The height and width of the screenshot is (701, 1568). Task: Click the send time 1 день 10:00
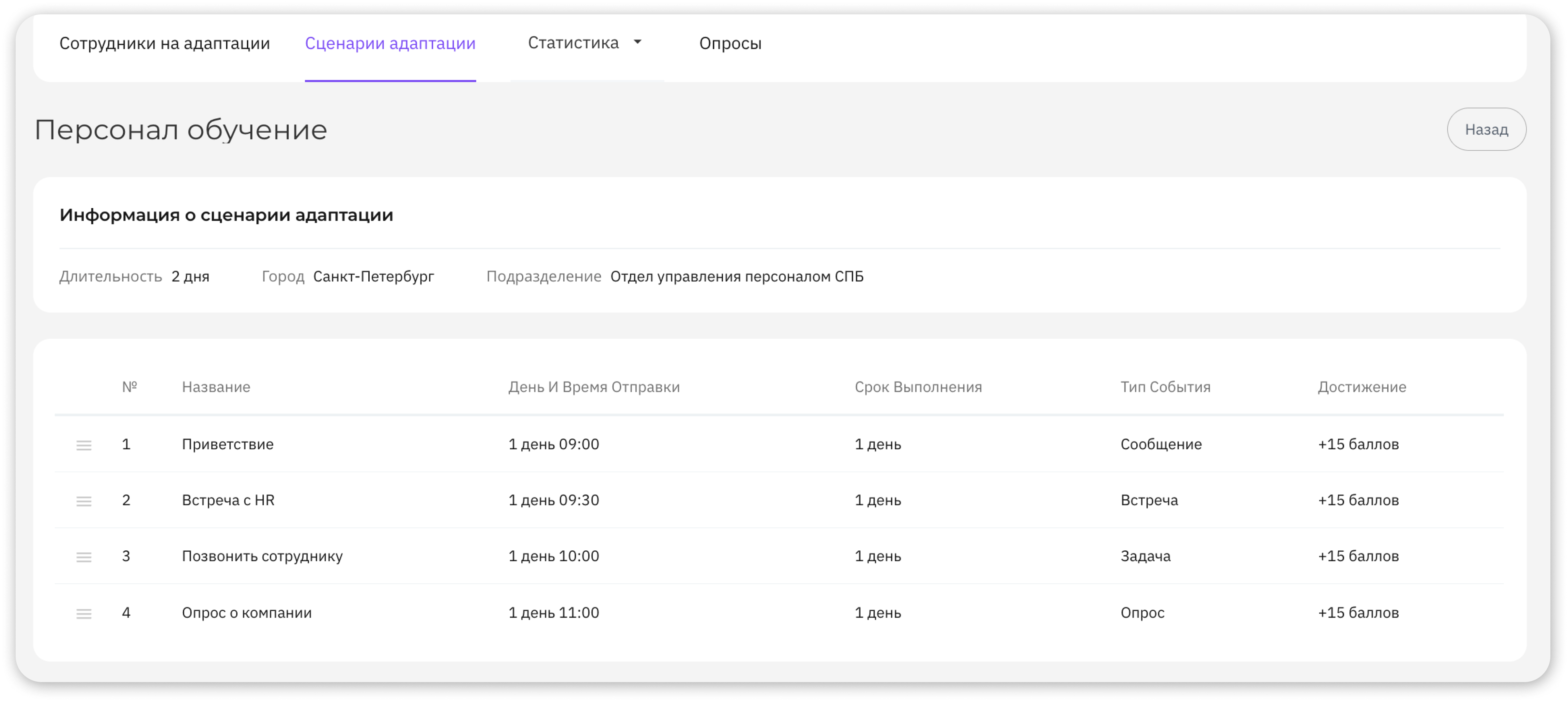553,556
